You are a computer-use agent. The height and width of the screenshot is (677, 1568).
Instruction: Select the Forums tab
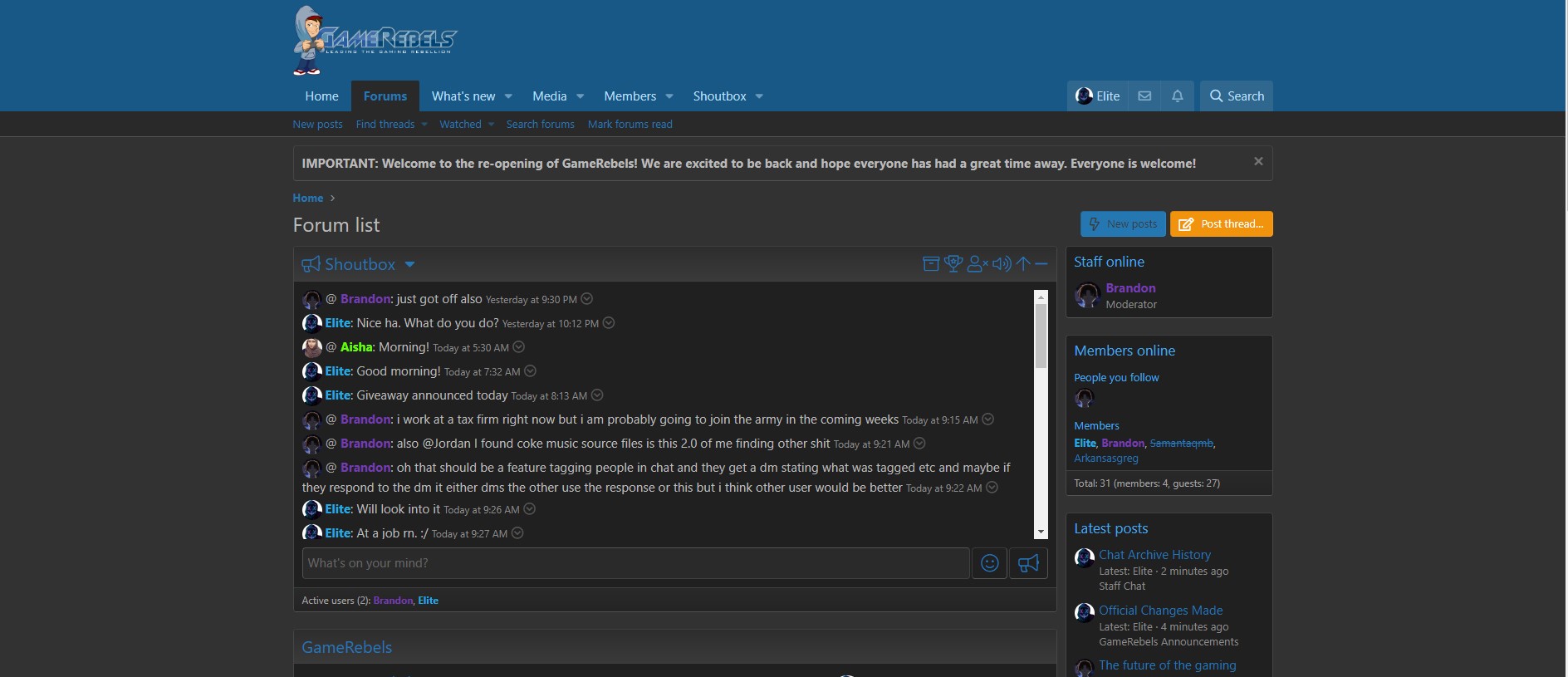click(x=385, y=96)
